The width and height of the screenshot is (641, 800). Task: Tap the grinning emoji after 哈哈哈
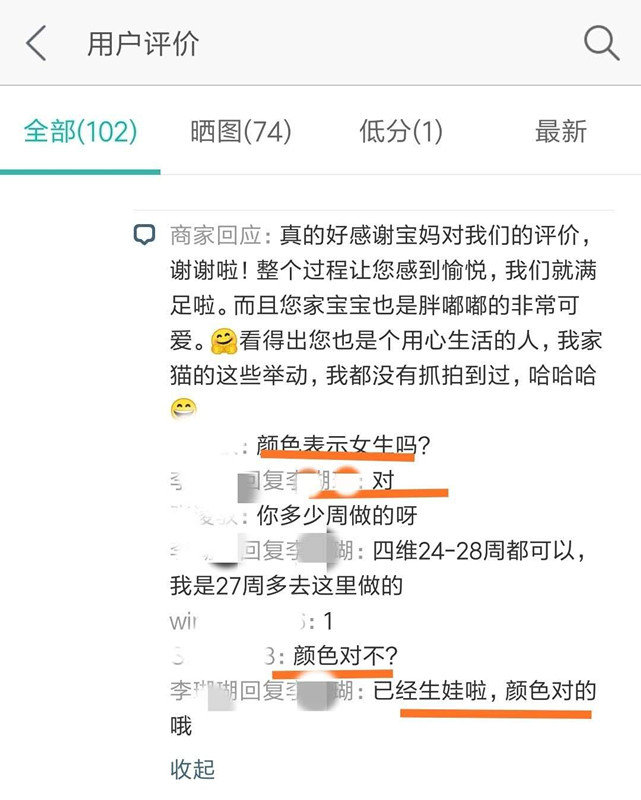(x=184, y=409)
